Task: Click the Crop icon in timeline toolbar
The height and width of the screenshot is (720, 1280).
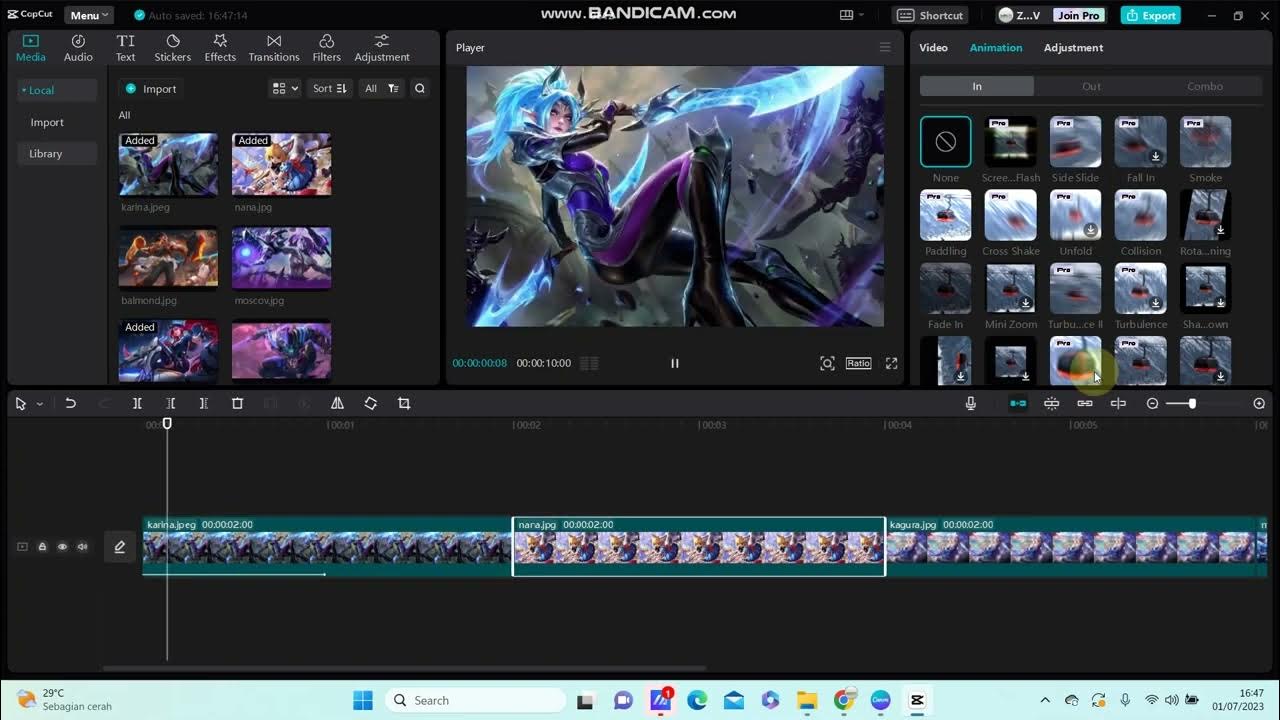Action: pos(404,403)
